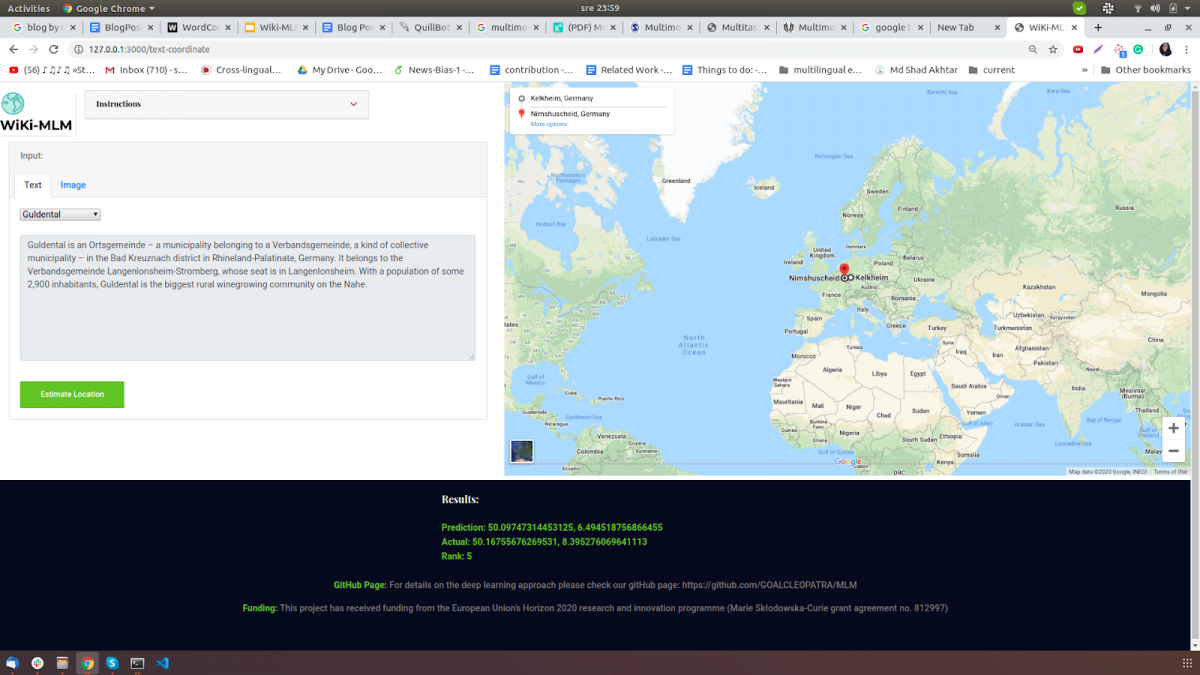
Task: Zoom out on the map with the minus icon
Action: tap(1173, 451)
